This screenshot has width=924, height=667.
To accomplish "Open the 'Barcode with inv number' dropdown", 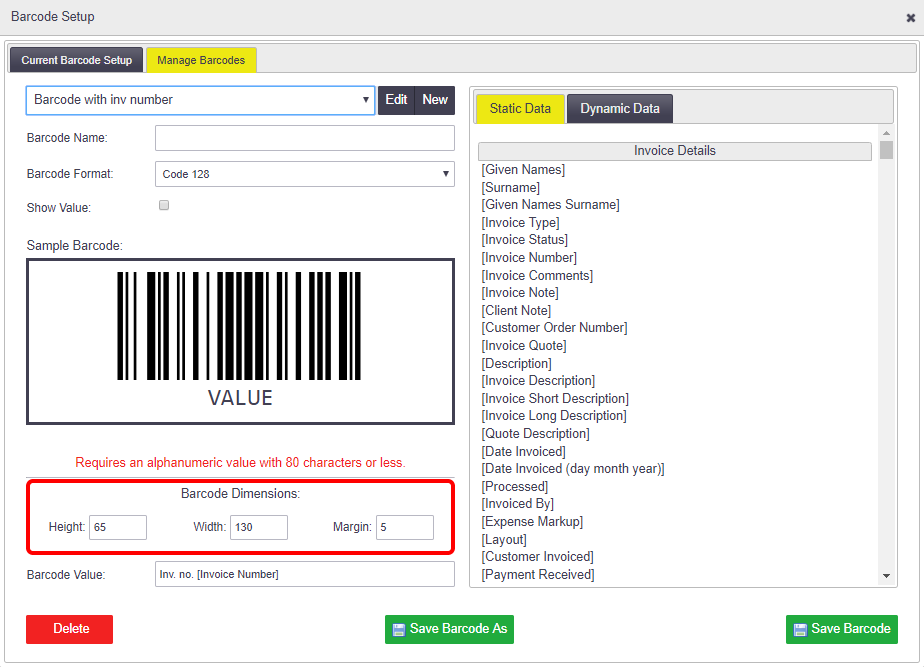I will coord(200,100).
